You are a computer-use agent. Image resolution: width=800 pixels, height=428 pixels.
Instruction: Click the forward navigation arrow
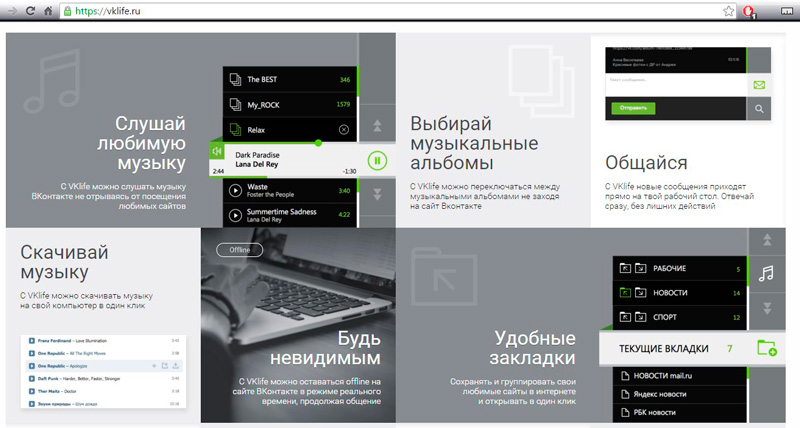point(13,11)
